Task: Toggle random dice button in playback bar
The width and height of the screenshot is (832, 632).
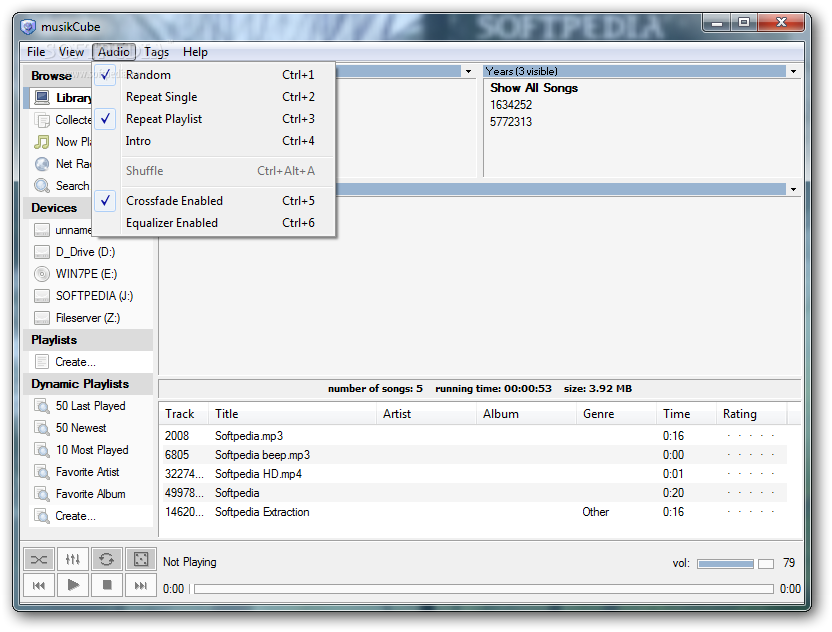Action: pyautogui.click(x=141, y=559)
